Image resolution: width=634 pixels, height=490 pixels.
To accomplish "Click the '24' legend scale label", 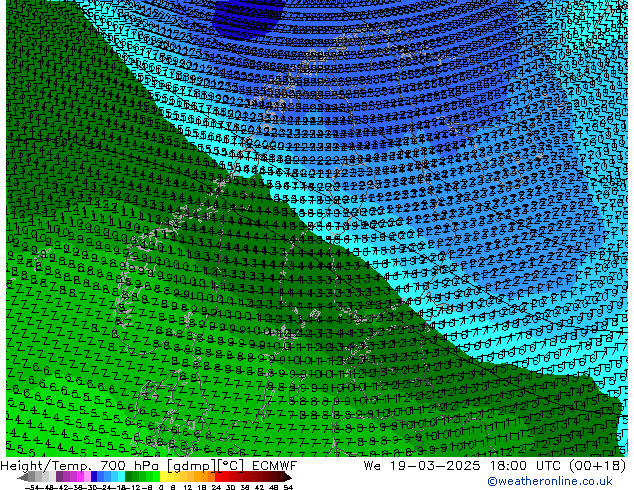I will click(216, 488).
